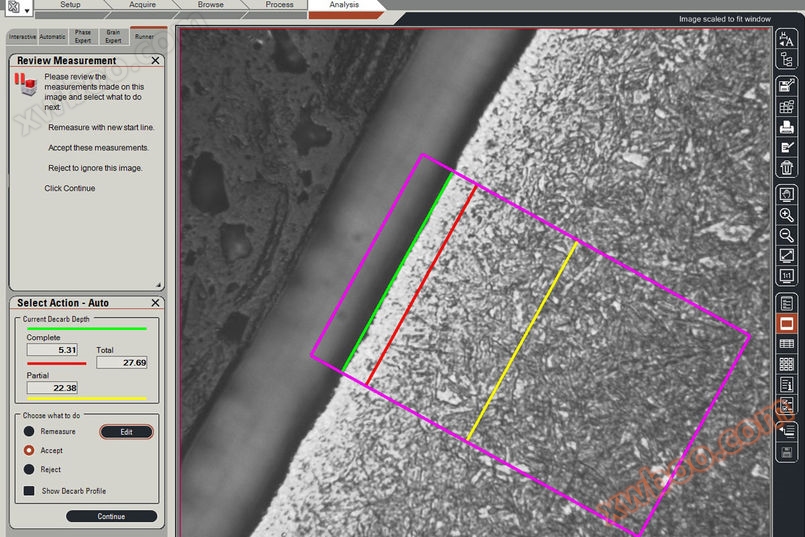
Task: Select the Reject radio option
Action: [x=30, y=469]
